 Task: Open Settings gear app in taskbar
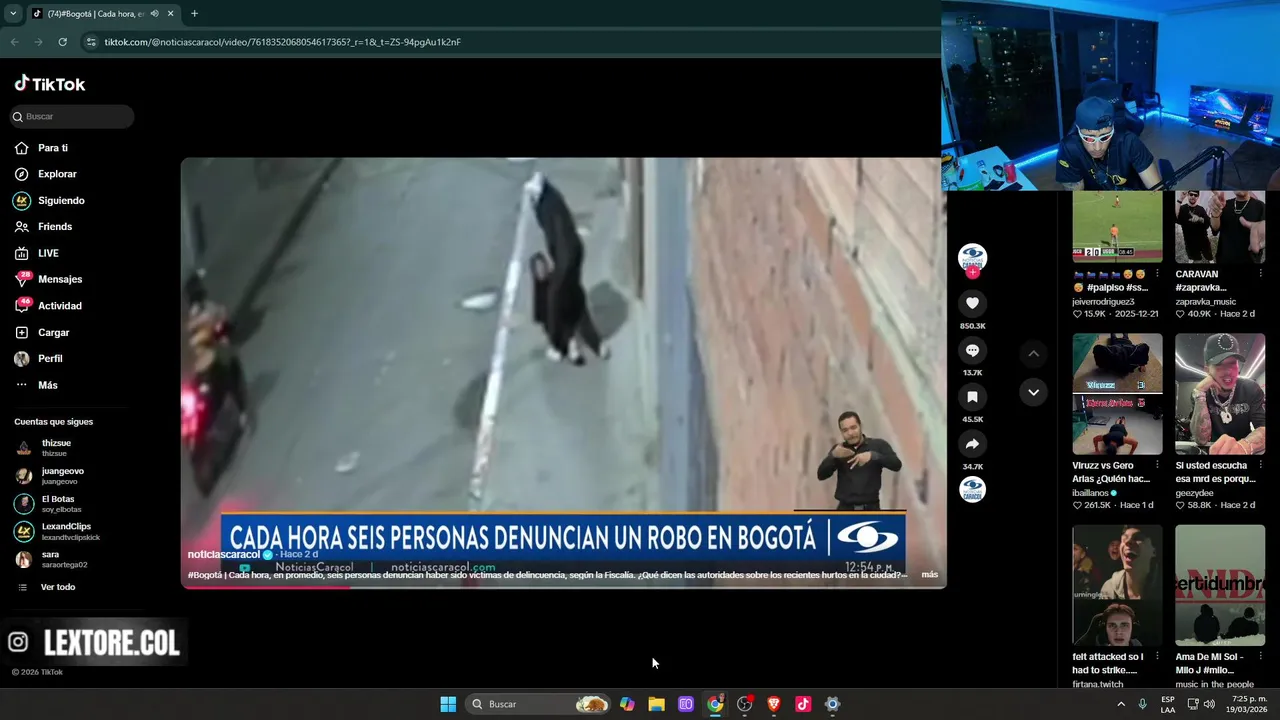point(832,704)
